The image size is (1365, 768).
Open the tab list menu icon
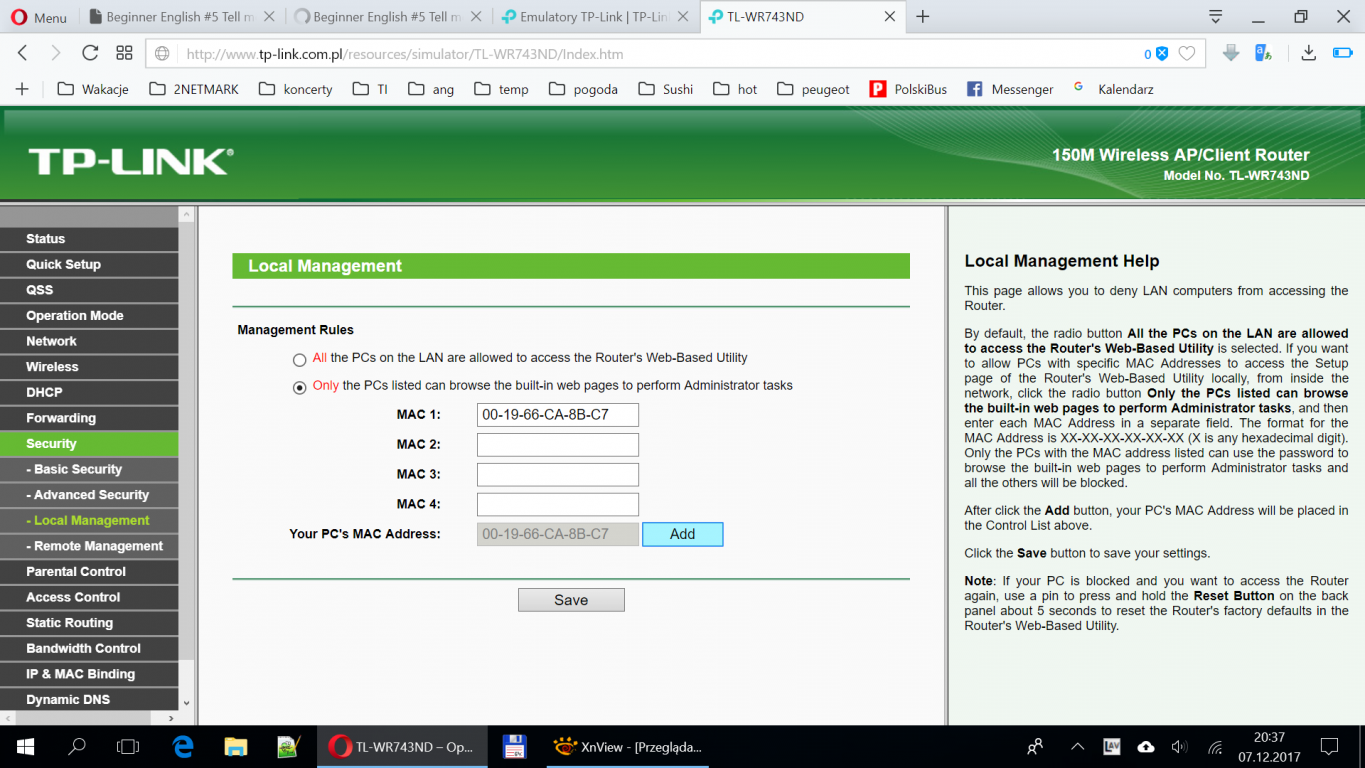coord(1216,17)
